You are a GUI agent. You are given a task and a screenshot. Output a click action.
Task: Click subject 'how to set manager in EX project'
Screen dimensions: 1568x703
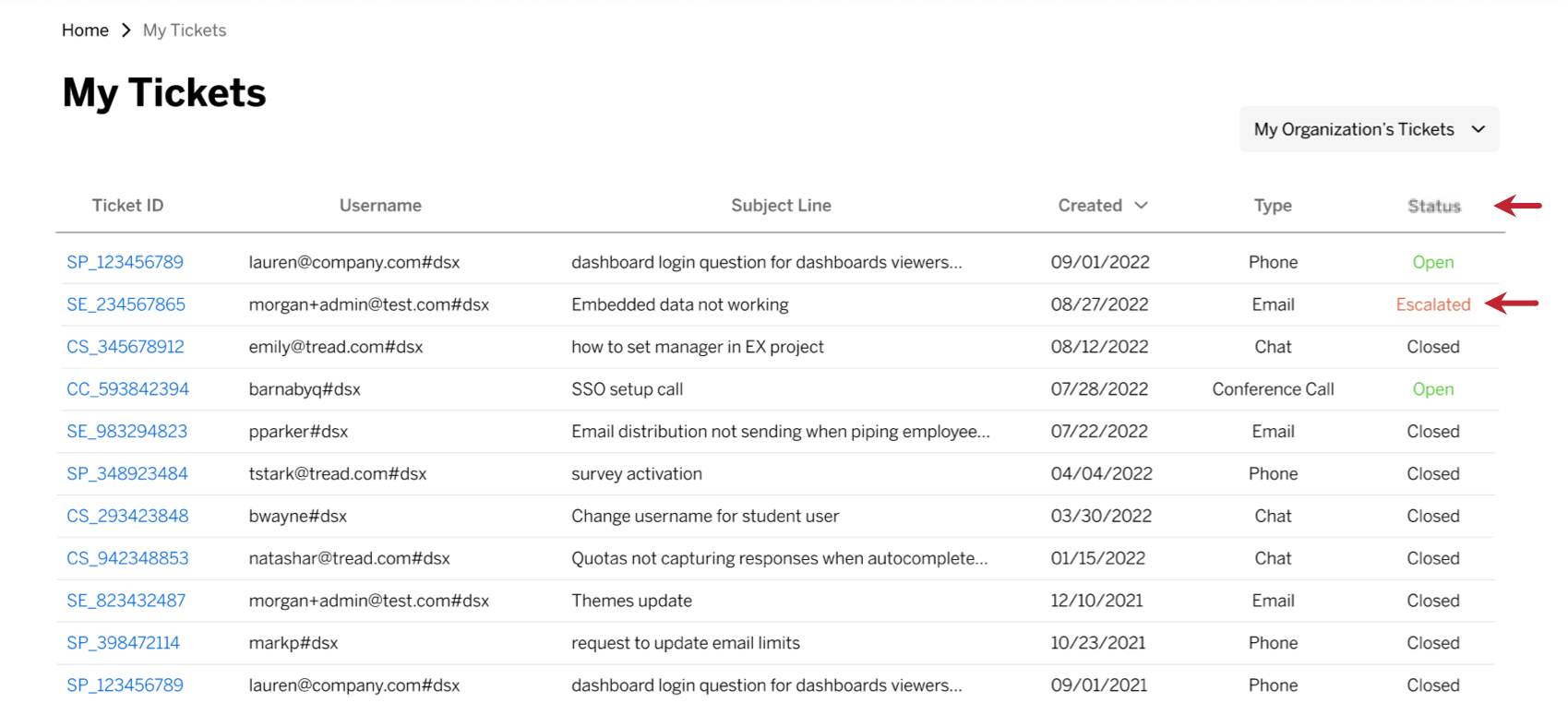click(x=698, y=347)
